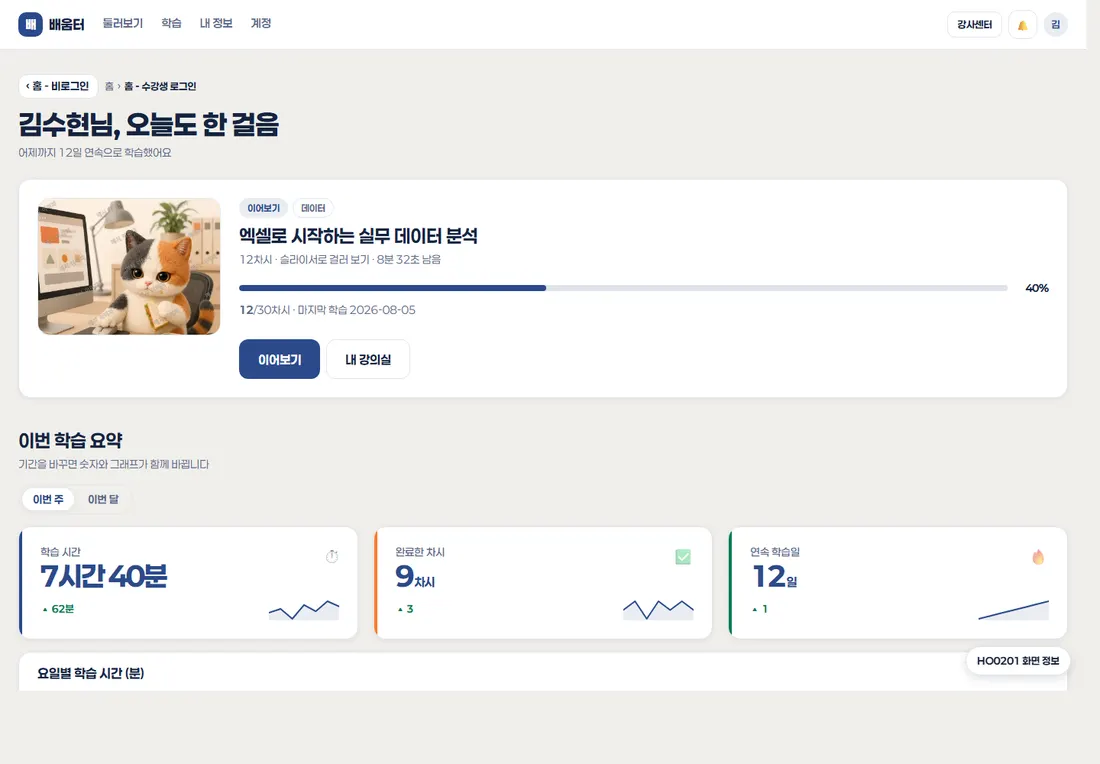The width and height of the screenshot is (1100, 764).
Task: Click the cat course thumbnail image
Action: point(129,267)
